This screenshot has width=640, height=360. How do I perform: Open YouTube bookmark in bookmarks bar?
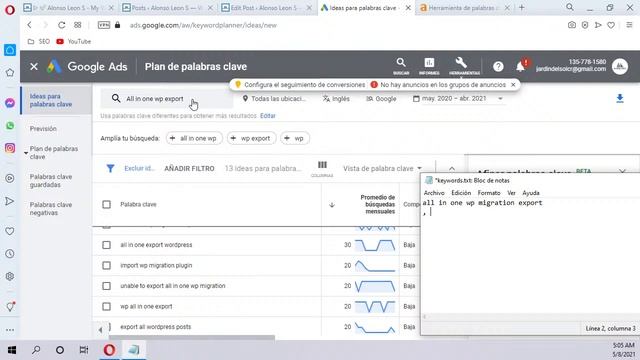click(x=74, y=42)
